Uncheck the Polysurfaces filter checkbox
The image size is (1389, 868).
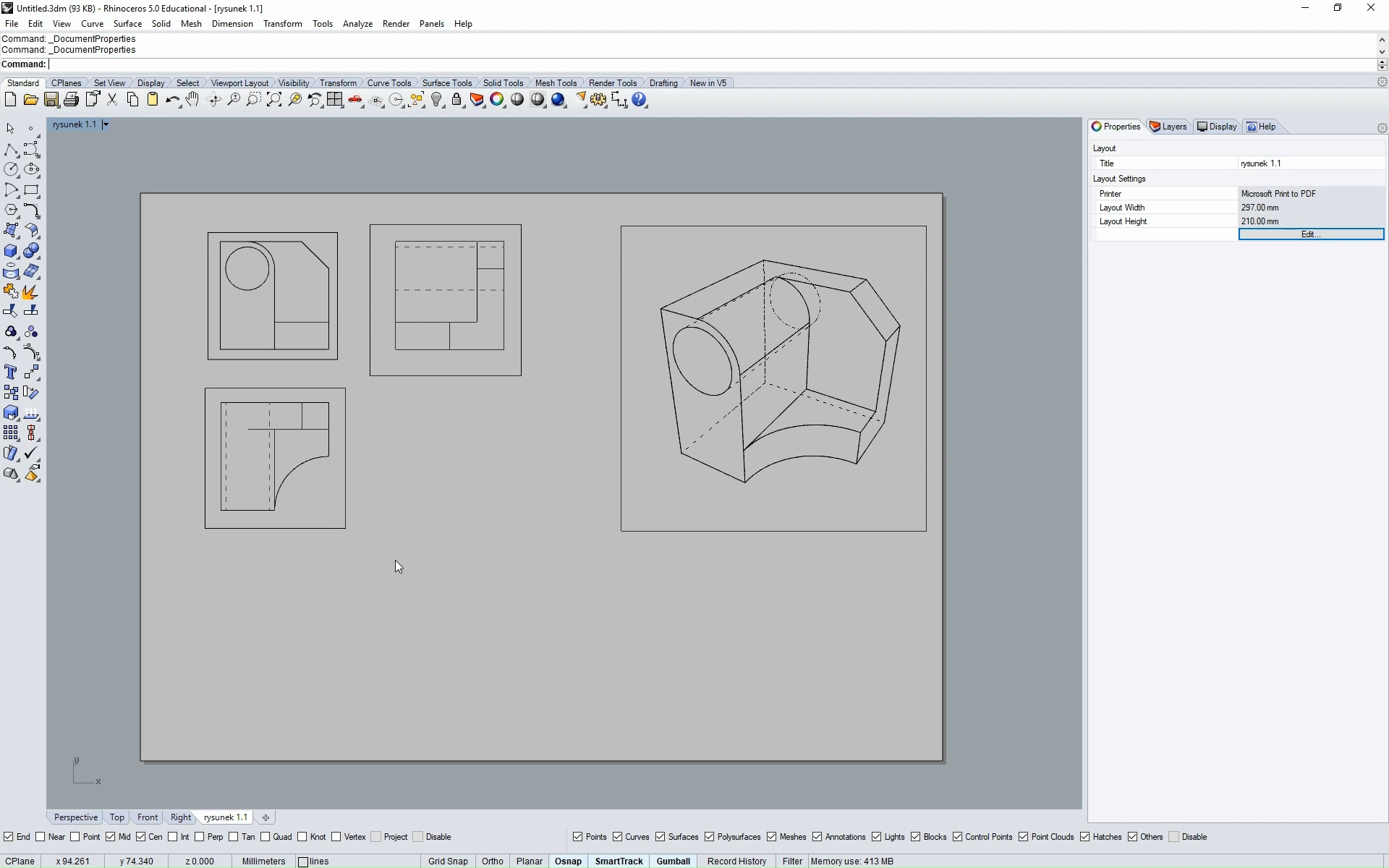coord(710,837)
